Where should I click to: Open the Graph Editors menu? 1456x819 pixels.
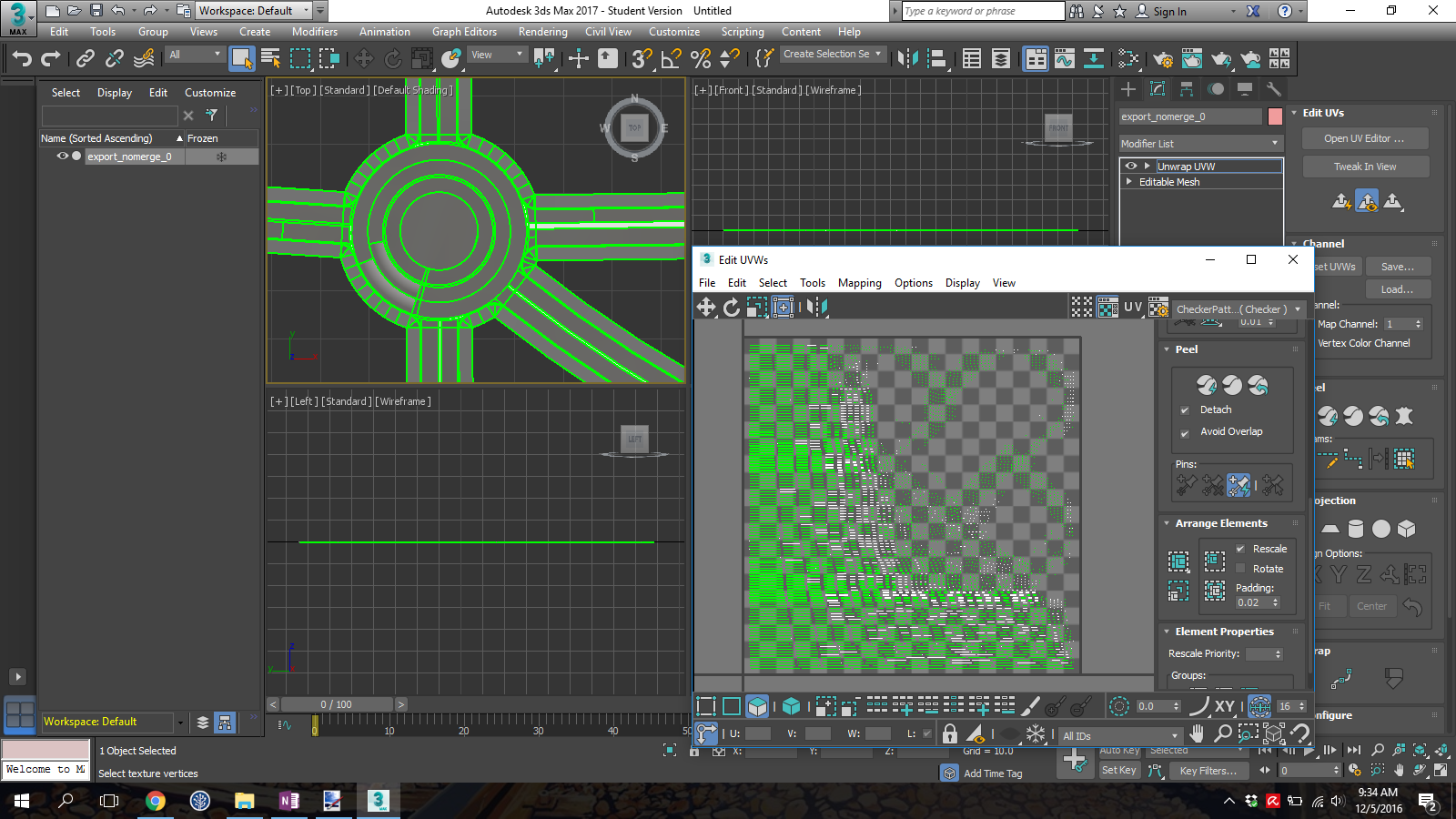click(464, 32)
